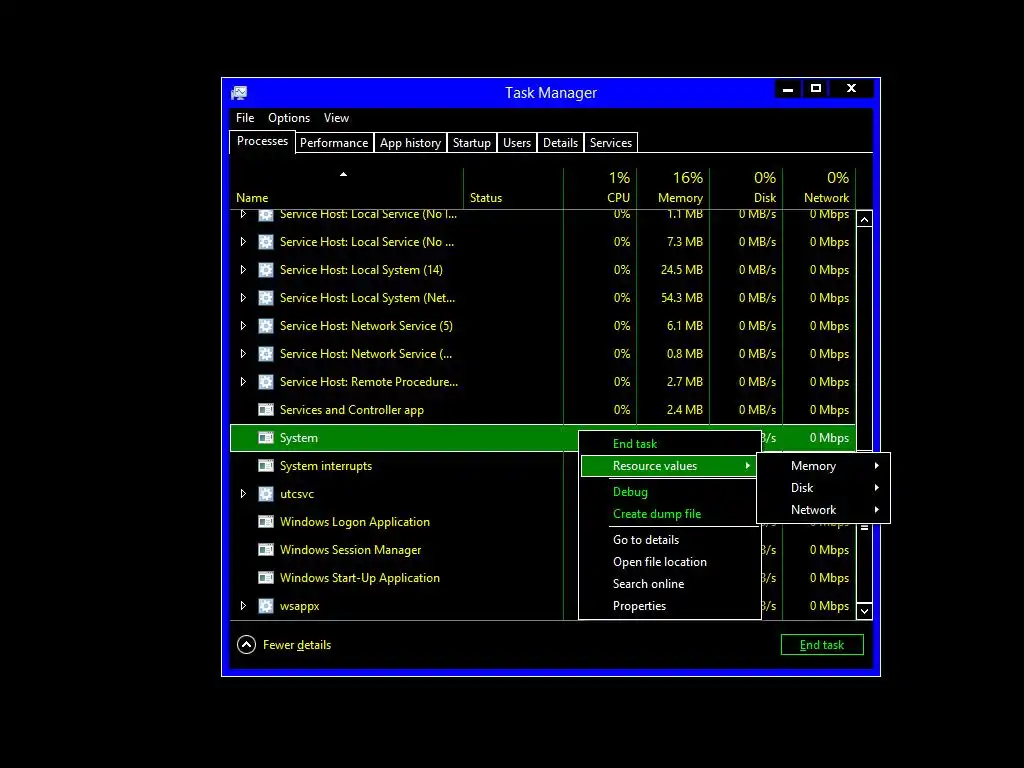The width and height of the screenshot is (1024, 768).
Task: Click the icon of Service Host: Remote Procedure...
Action: (x=266, y=382)
